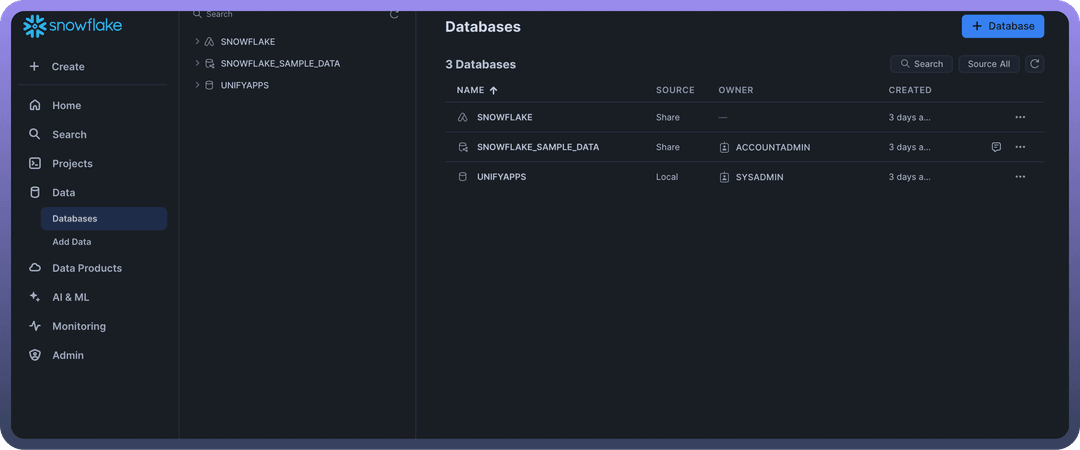Expand the UNIFYAPPS tree node
Image resolution: width=1080 pixels, height=450 pixels.
pyautogui.click(x=197, y=85)
